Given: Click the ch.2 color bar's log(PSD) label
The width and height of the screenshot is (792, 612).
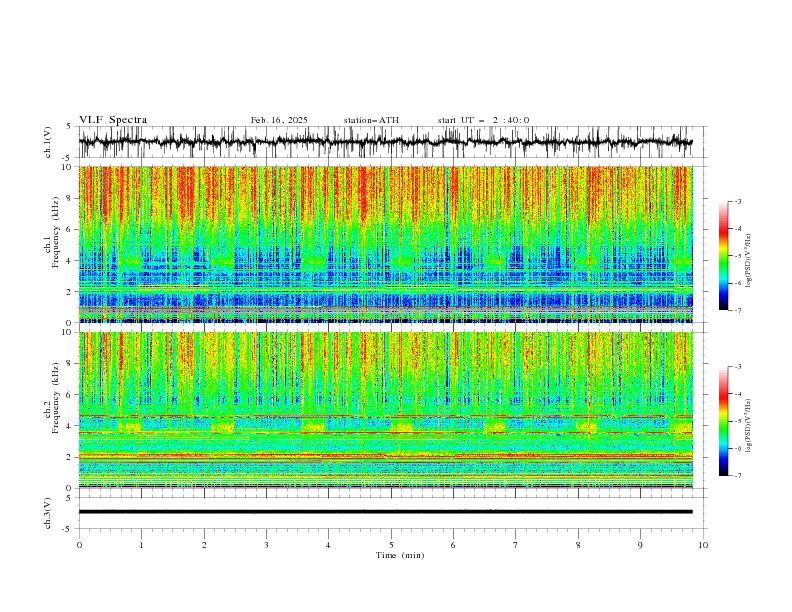Looking at the screenshot, I should click(x=748, y=425).
